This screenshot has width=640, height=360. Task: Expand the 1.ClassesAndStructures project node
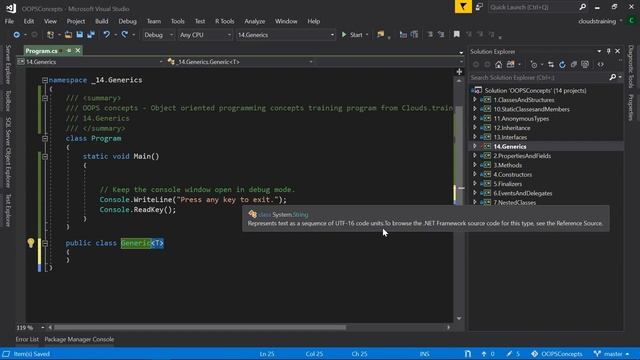coord(475,100)
